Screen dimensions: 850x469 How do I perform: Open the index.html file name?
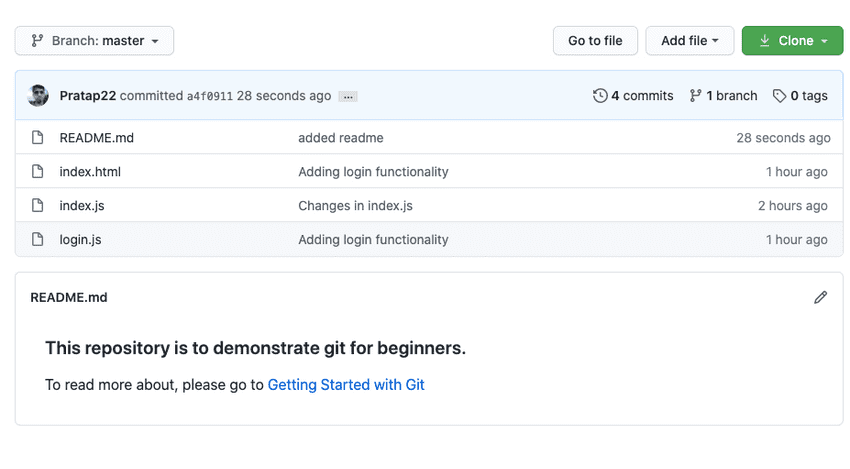point(90,172)
